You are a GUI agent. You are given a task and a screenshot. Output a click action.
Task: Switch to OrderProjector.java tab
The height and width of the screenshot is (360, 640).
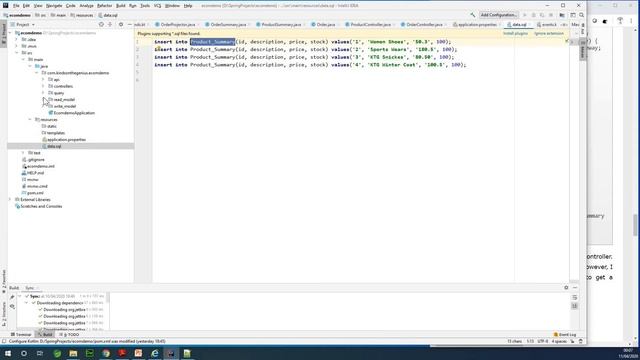[x=178, y=24]
